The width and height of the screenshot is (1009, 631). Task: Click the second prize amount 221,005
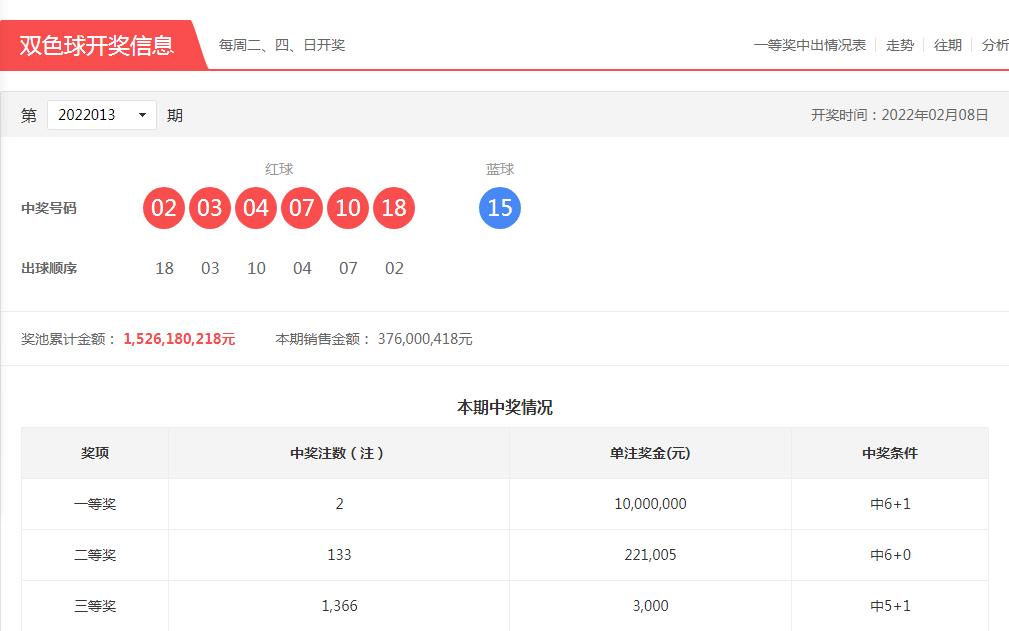pyautogui.click(x=650, y=554)
